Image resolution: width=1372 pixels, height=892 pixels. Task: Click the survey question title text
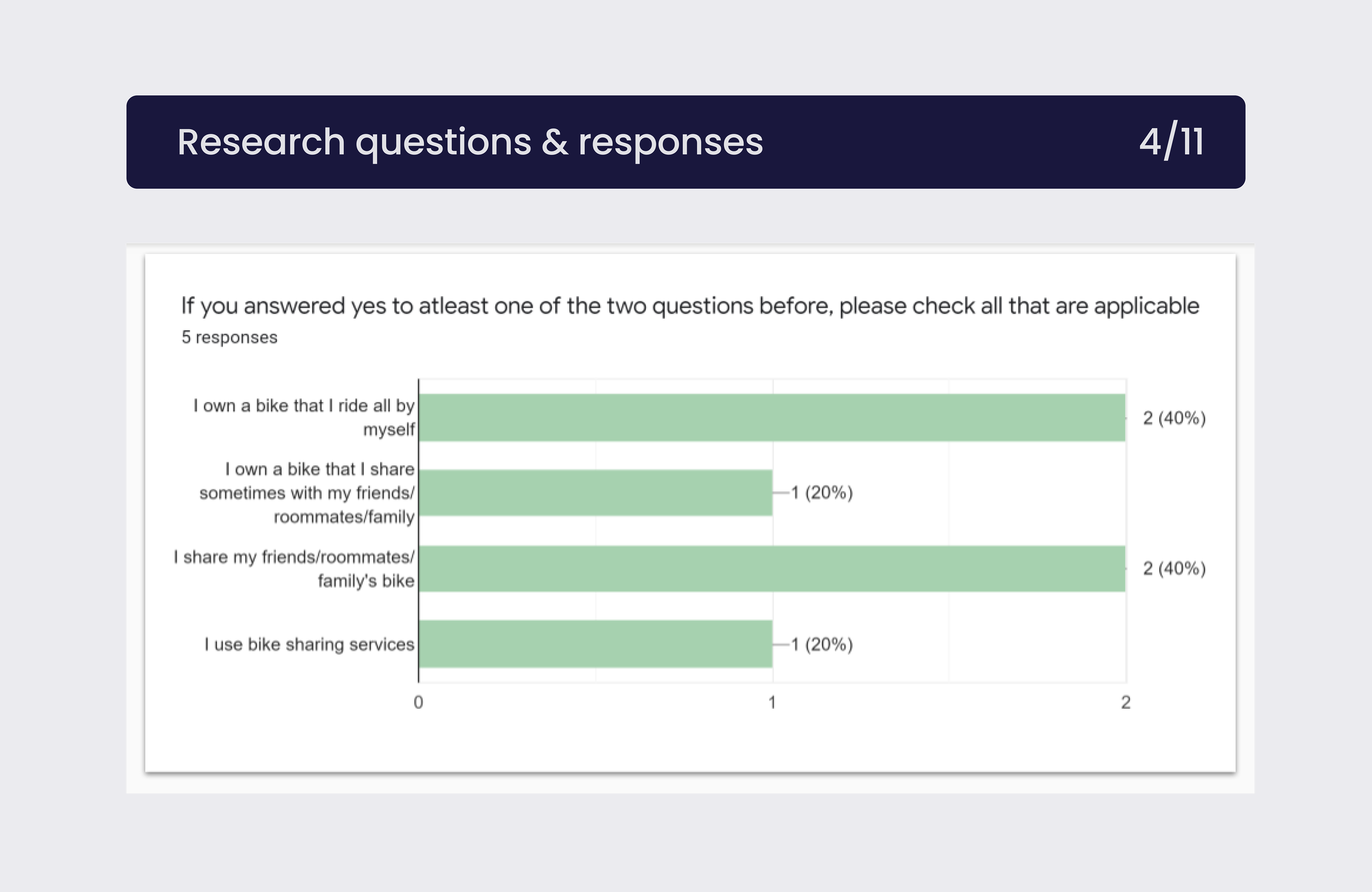tap(690, 306)
